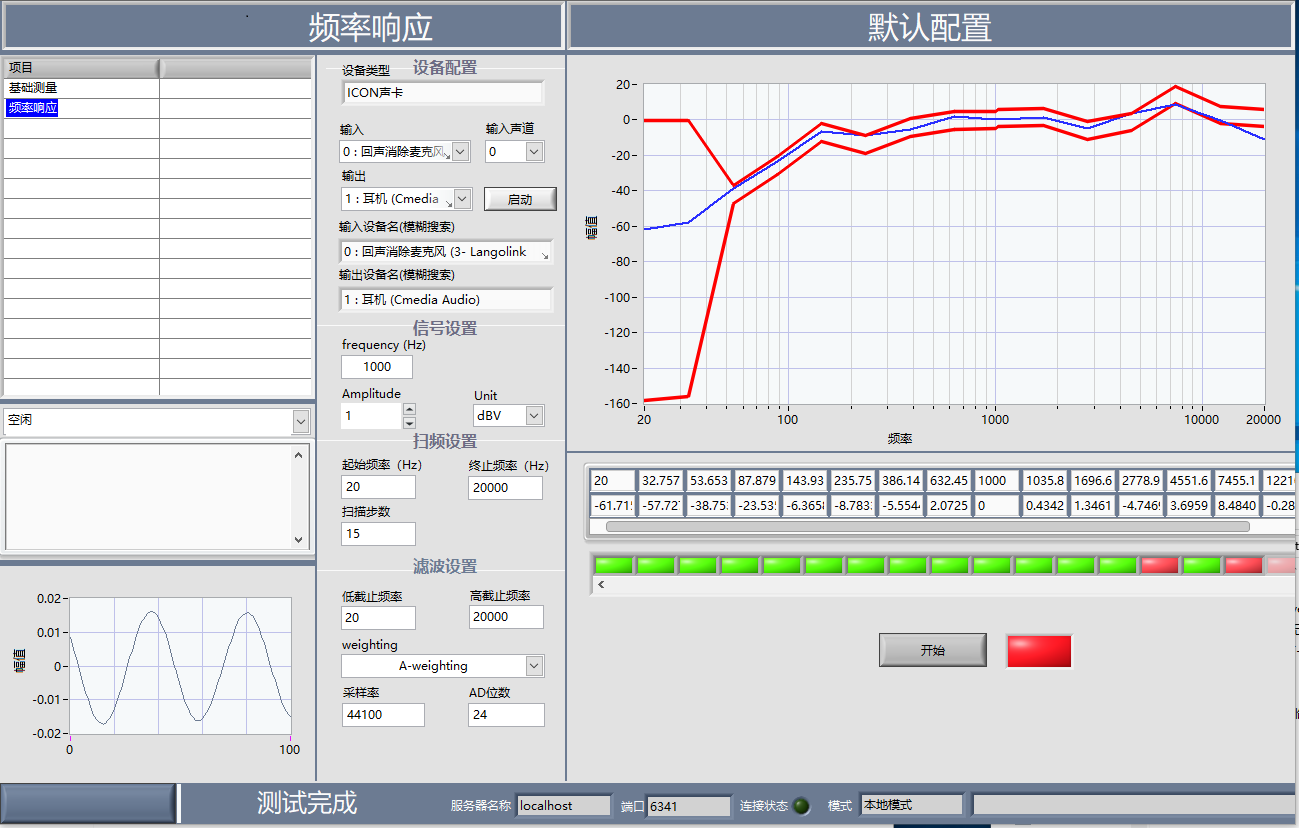Click the amplitude cell 0.4342

pos(1044,506)
